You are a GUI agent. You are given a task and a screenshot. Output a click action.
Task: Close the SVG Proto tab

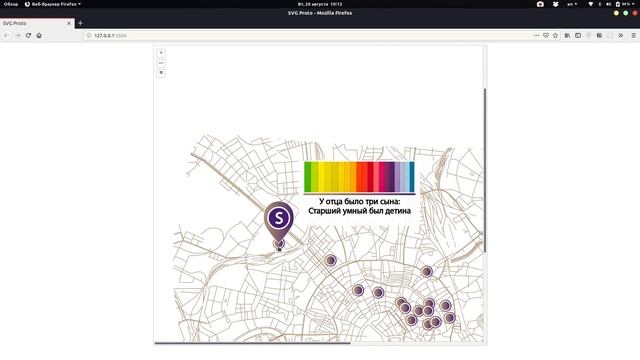[69, 23]
